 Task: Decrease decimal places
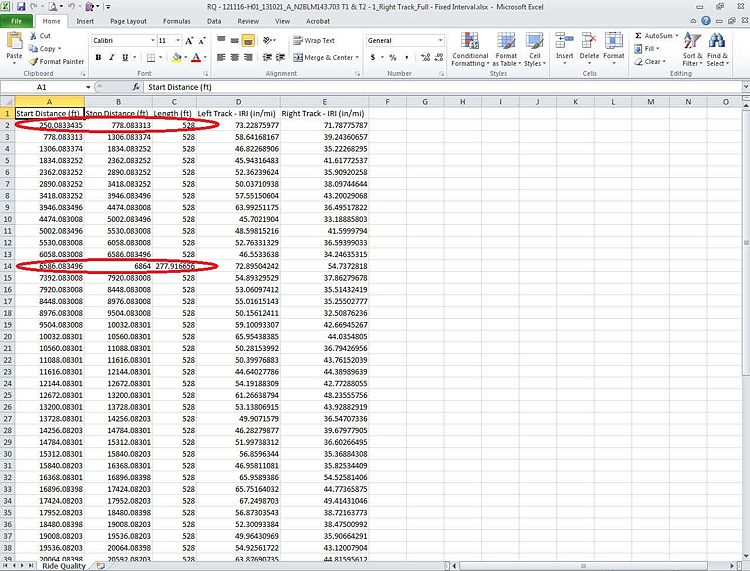point(439,57)
